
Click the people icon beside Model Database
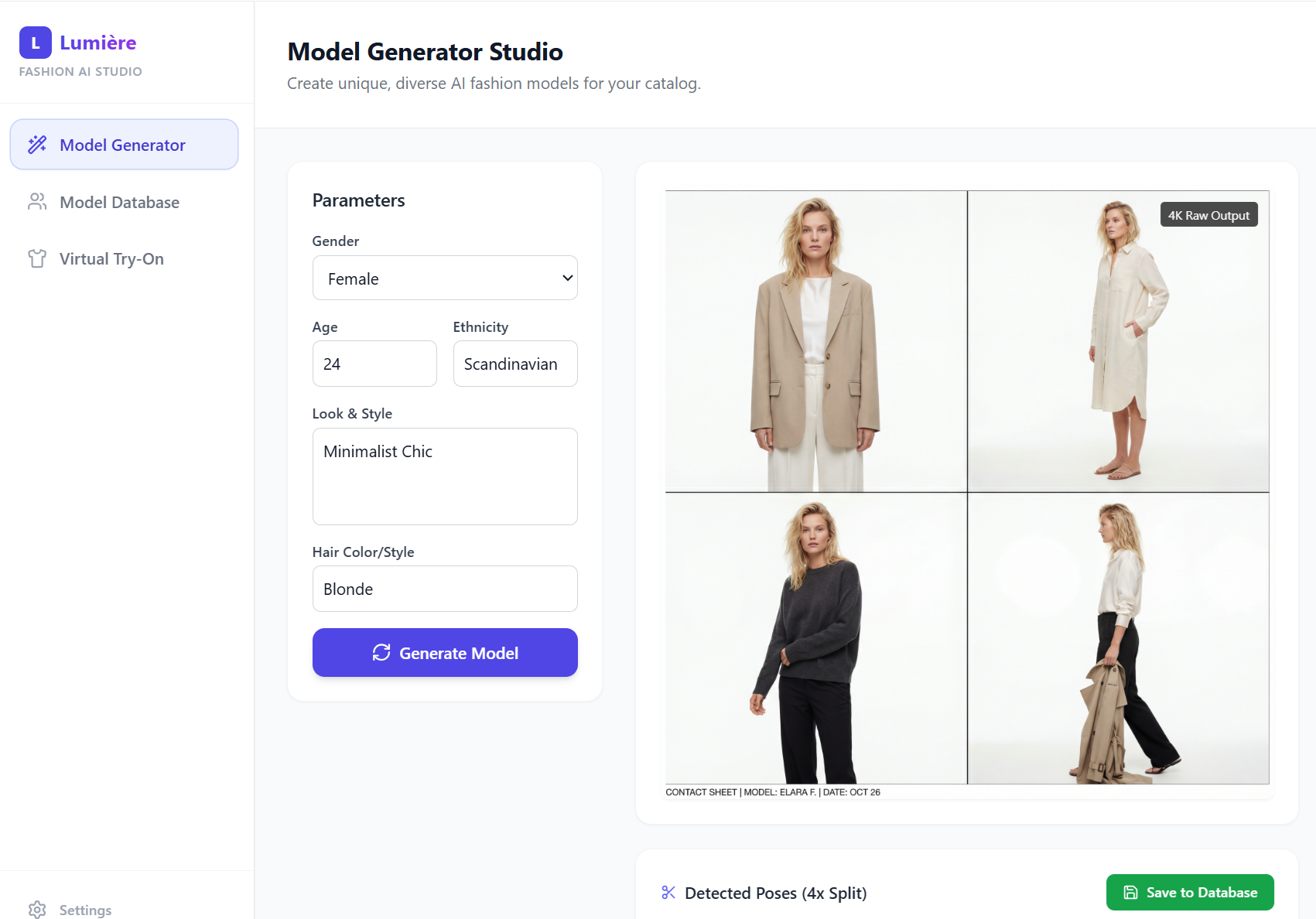[x=37, y=202]
